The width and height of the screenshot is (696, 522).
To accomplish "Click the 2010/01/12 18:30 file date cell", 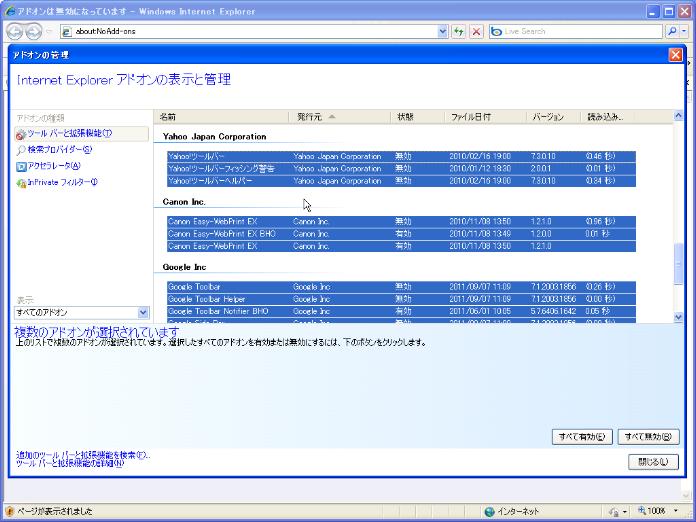I will click(480, 169).
